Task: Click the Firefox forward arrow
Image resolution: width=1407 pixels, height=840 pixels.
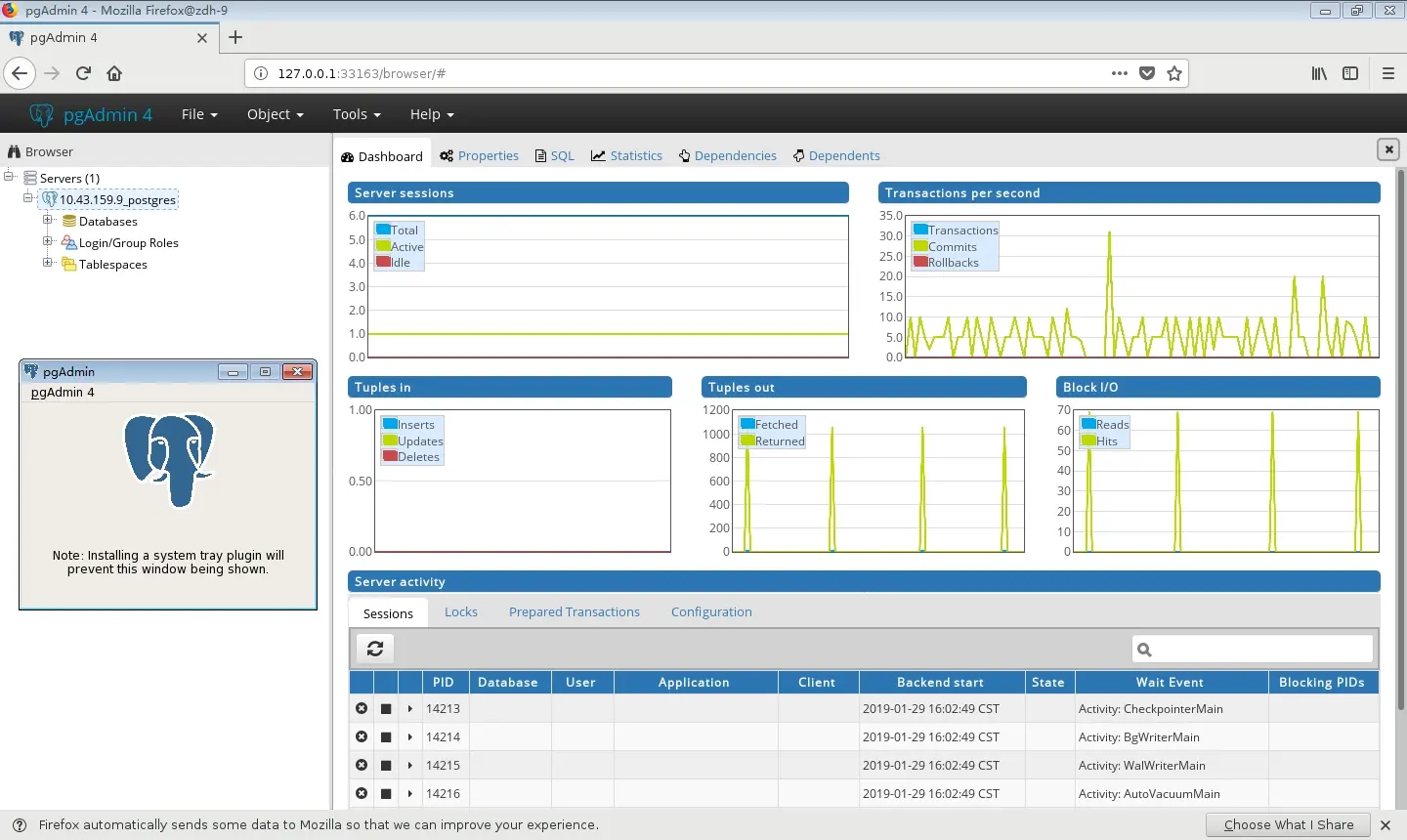Action: [52, 73]
